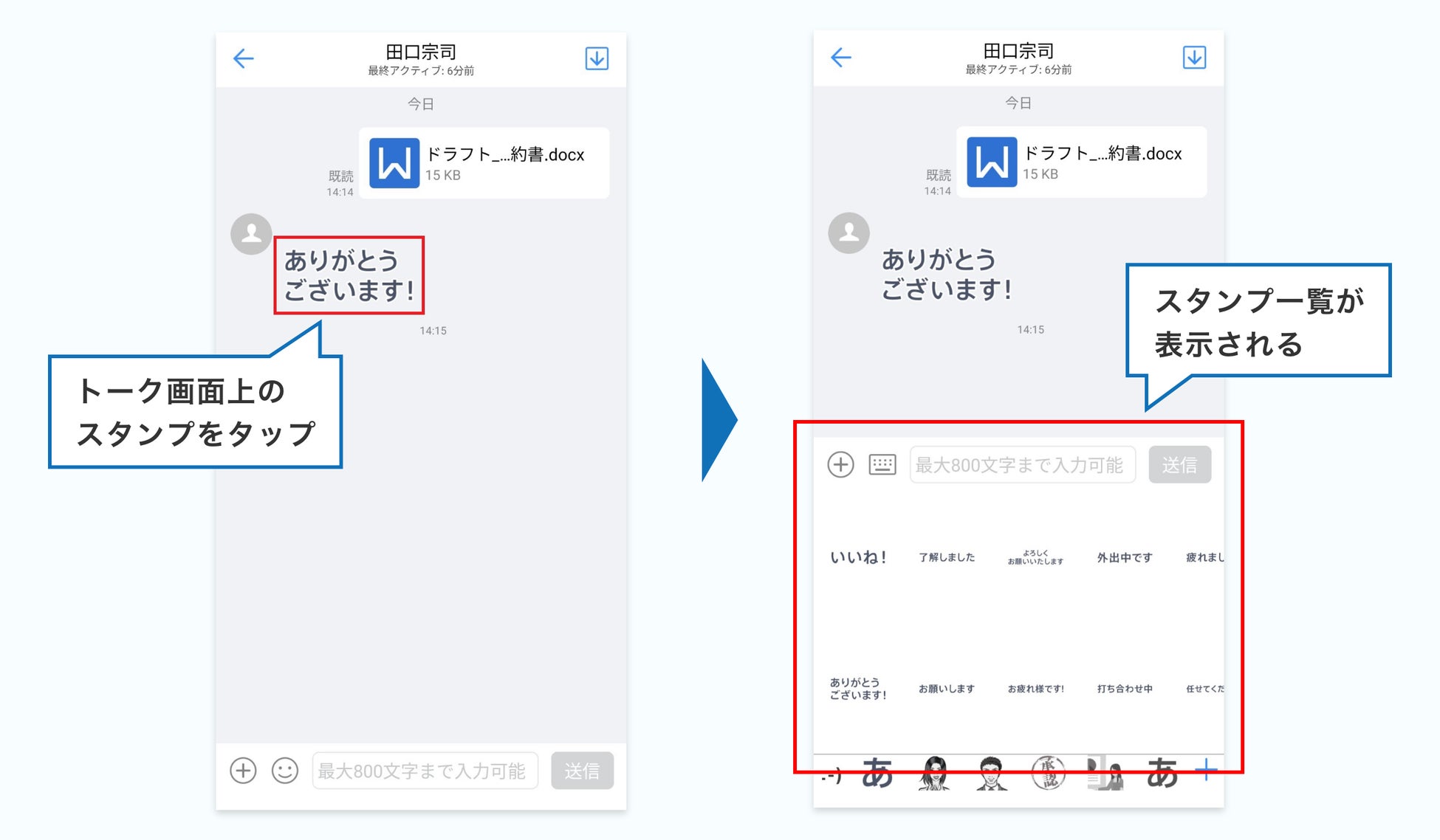Choose the お疲れ様です! stamp
The width and height of the screenshot is (1440, 840).
(1035, 689)
